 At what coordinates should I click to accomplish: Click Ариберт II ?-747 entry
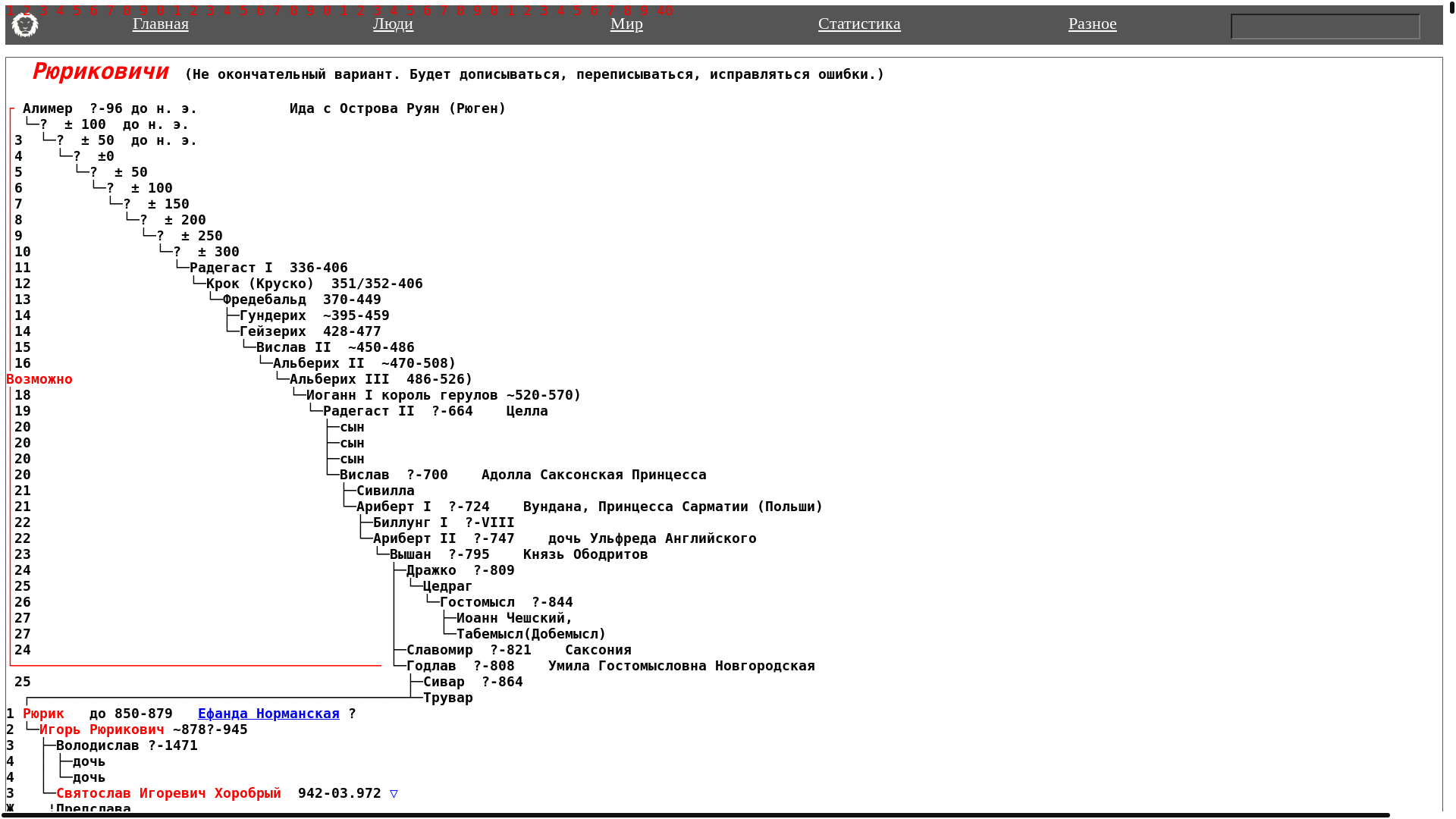tap(444, 538)
